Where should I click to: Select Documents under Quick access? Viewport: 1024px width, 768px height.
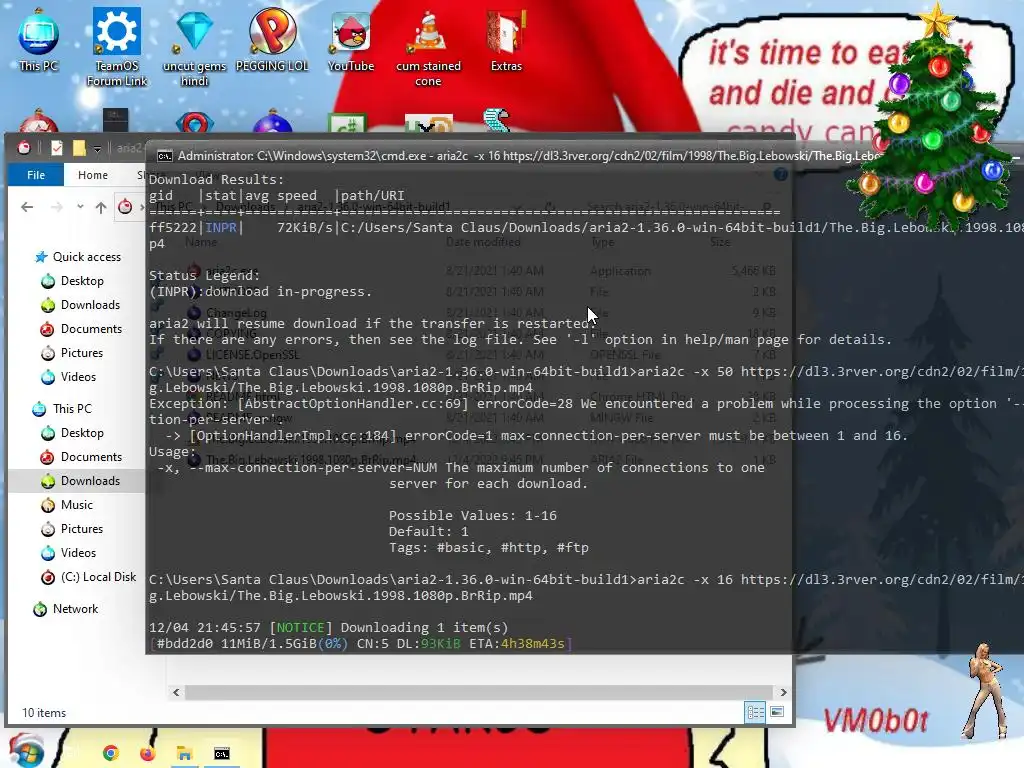click(82, 329)
